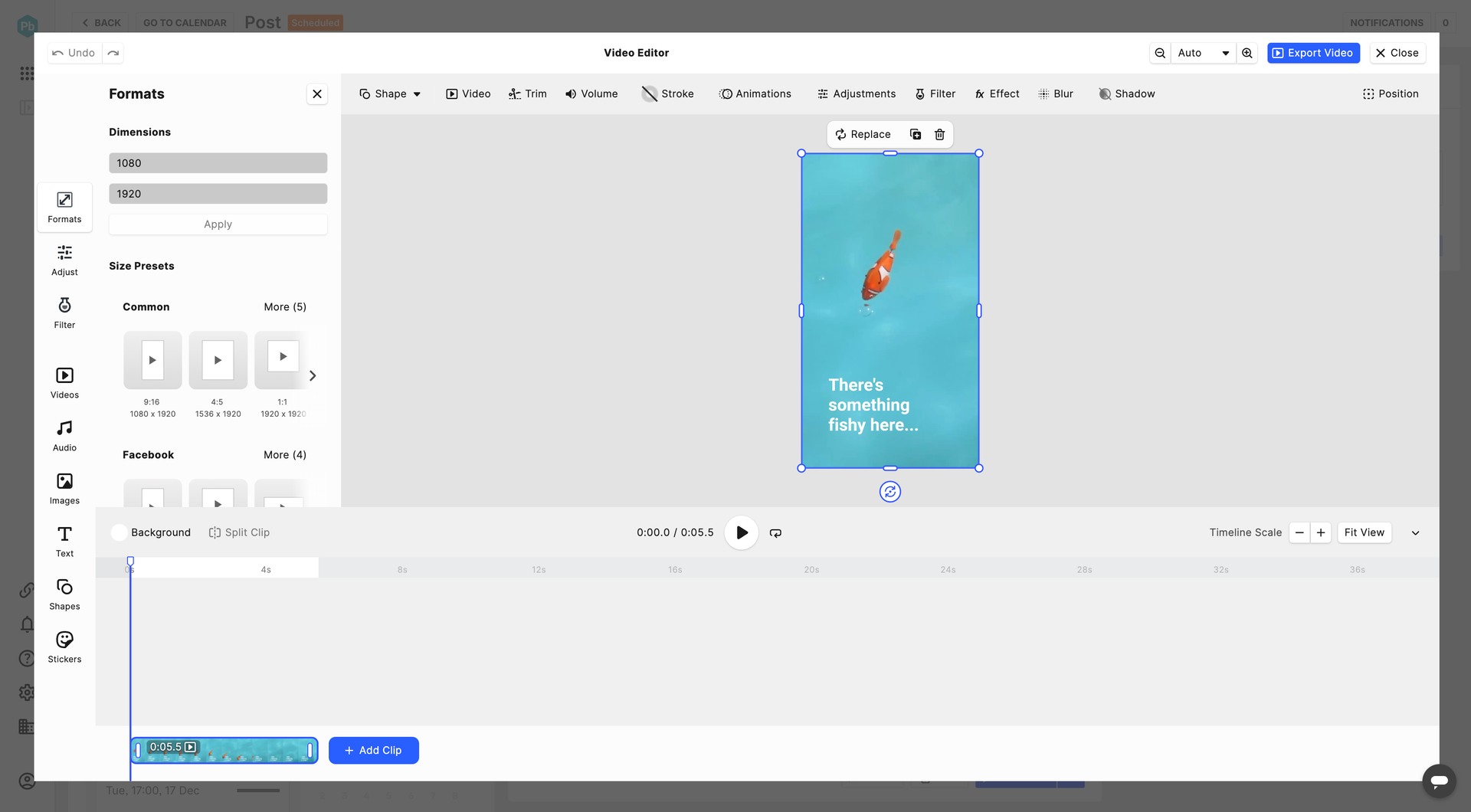This screenshot has width=1471, height=812.
Task: Zoom out the canvas
Action: tap(1160, 53)
